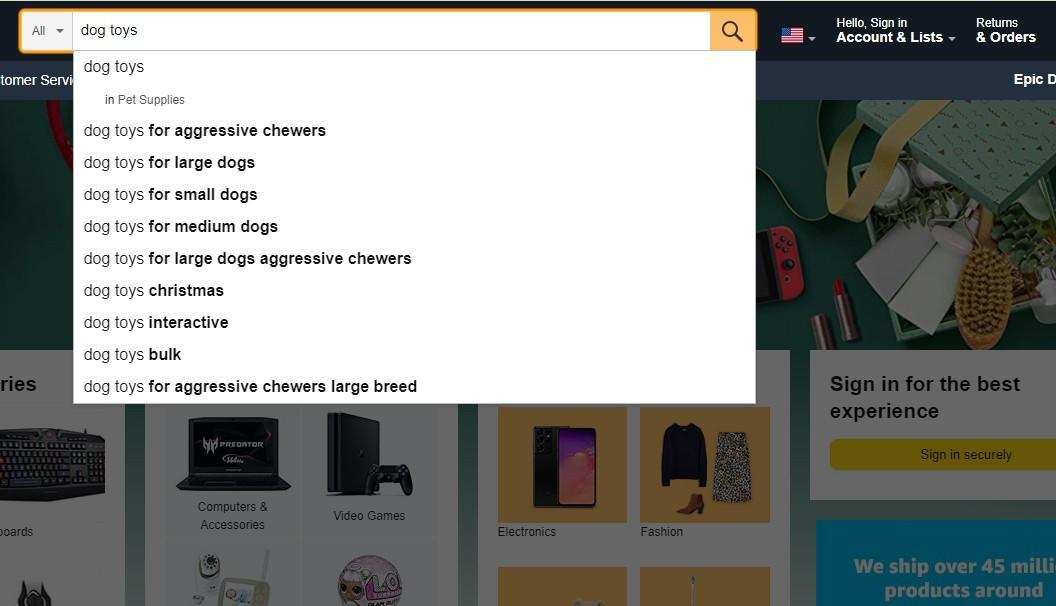Pick the "dog toys interactive" suggestion
This screenshot has width=1056, height=606.
pyautogui.click(x=156, y=322)
